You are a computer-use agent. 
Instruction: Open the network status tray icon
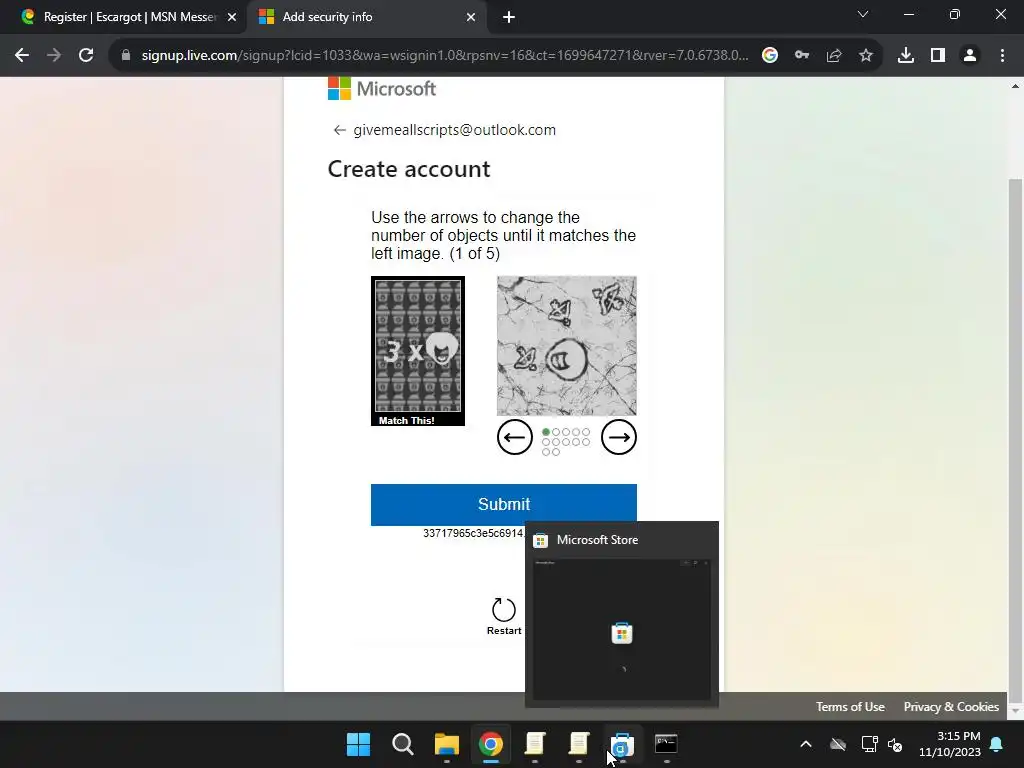(869, 744)
